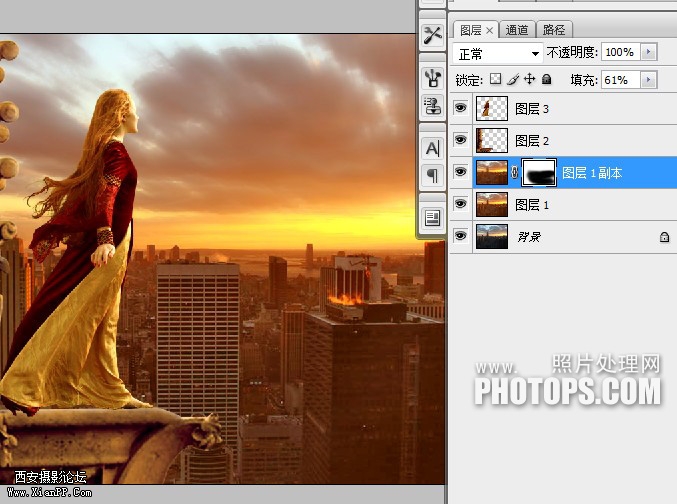Open the brushes panel icon
677x504 pixels.
point(432,78)
